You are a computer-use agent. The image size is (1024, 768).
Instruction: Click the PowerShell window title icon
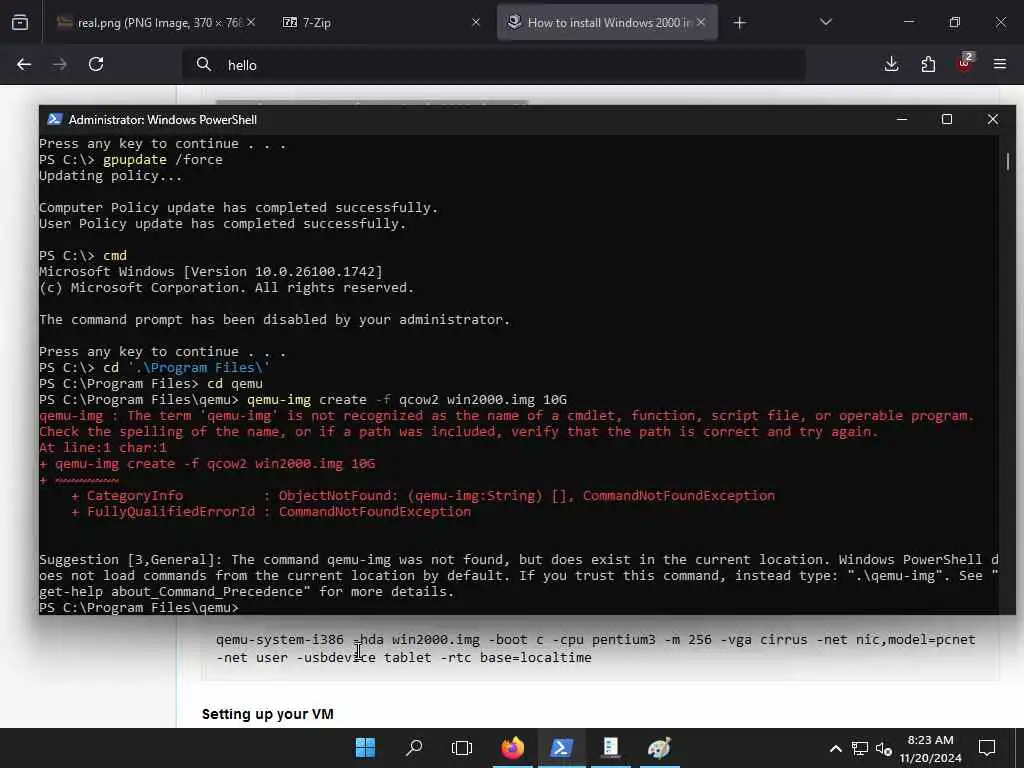(x=55, y=120)
